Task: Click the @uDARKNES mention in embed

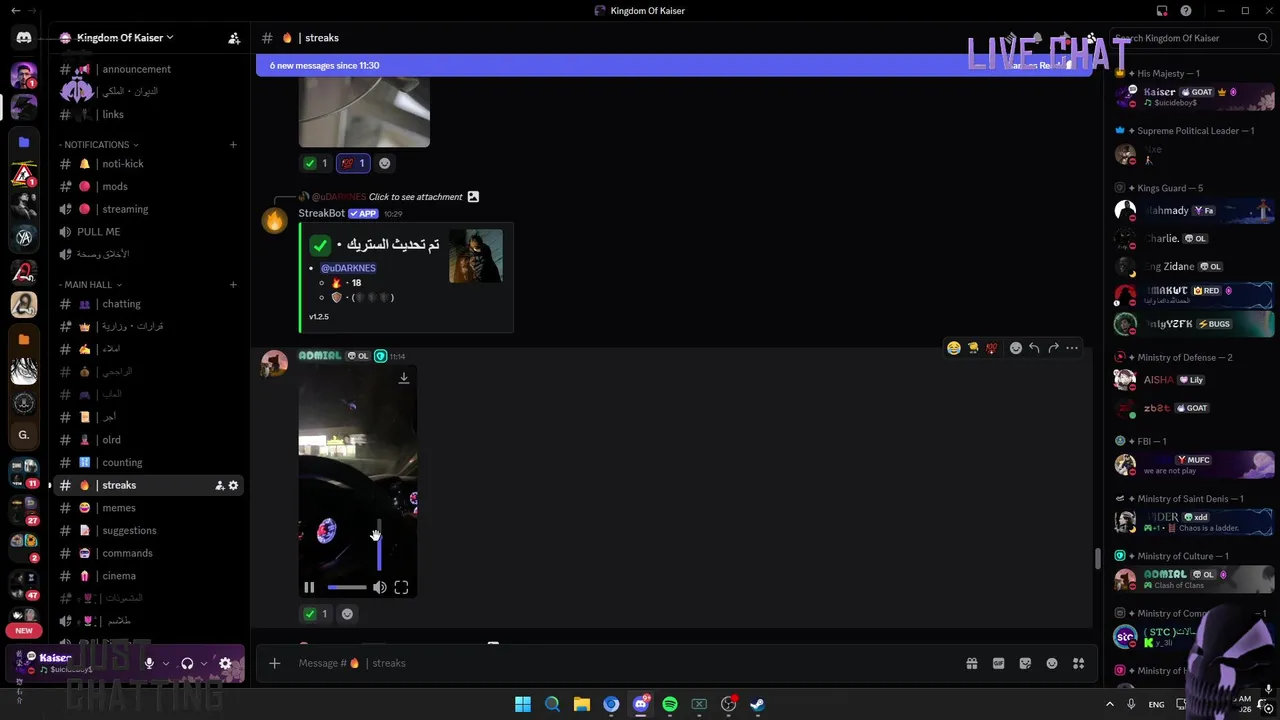Action: click(x=348, y=268)
